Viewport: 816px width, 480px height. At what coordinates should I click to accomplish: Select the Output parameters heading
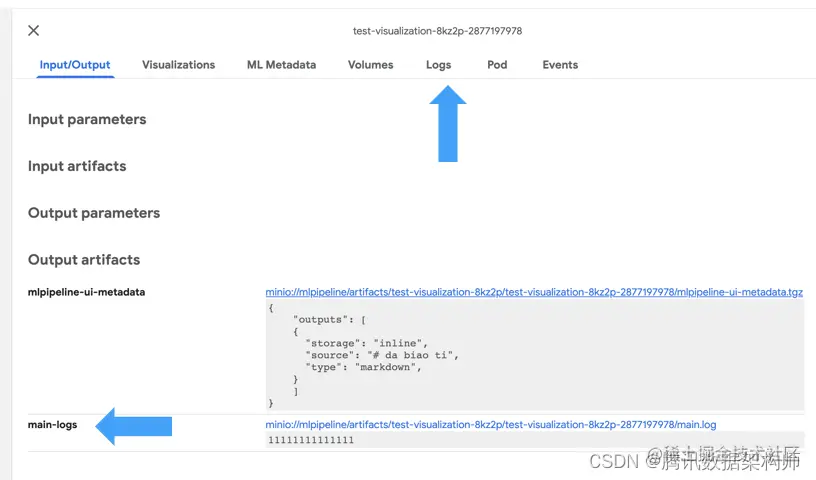pyautogui.click(x=94, y=213)
